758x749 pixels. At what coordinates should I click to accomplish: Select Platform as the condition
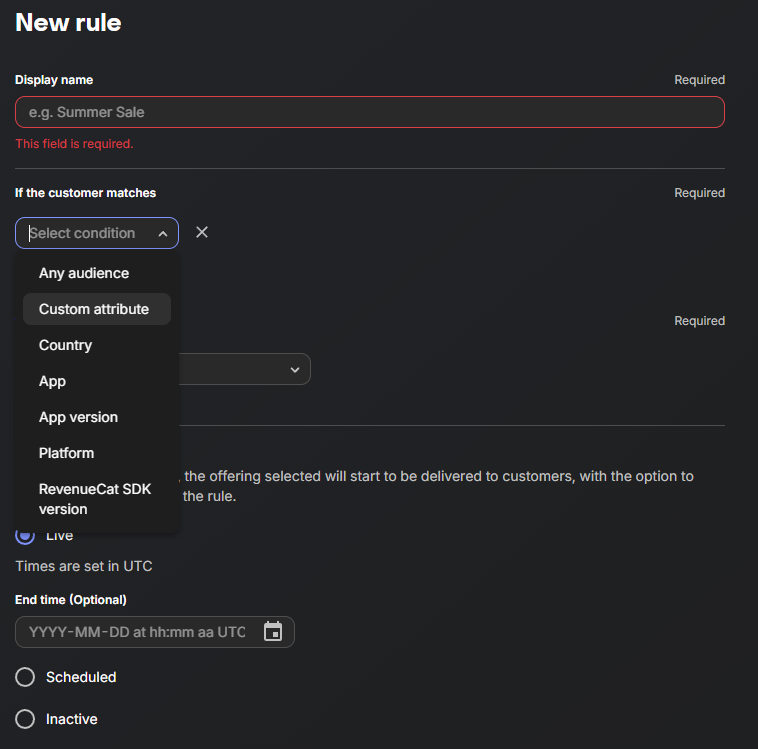point(97,453)
